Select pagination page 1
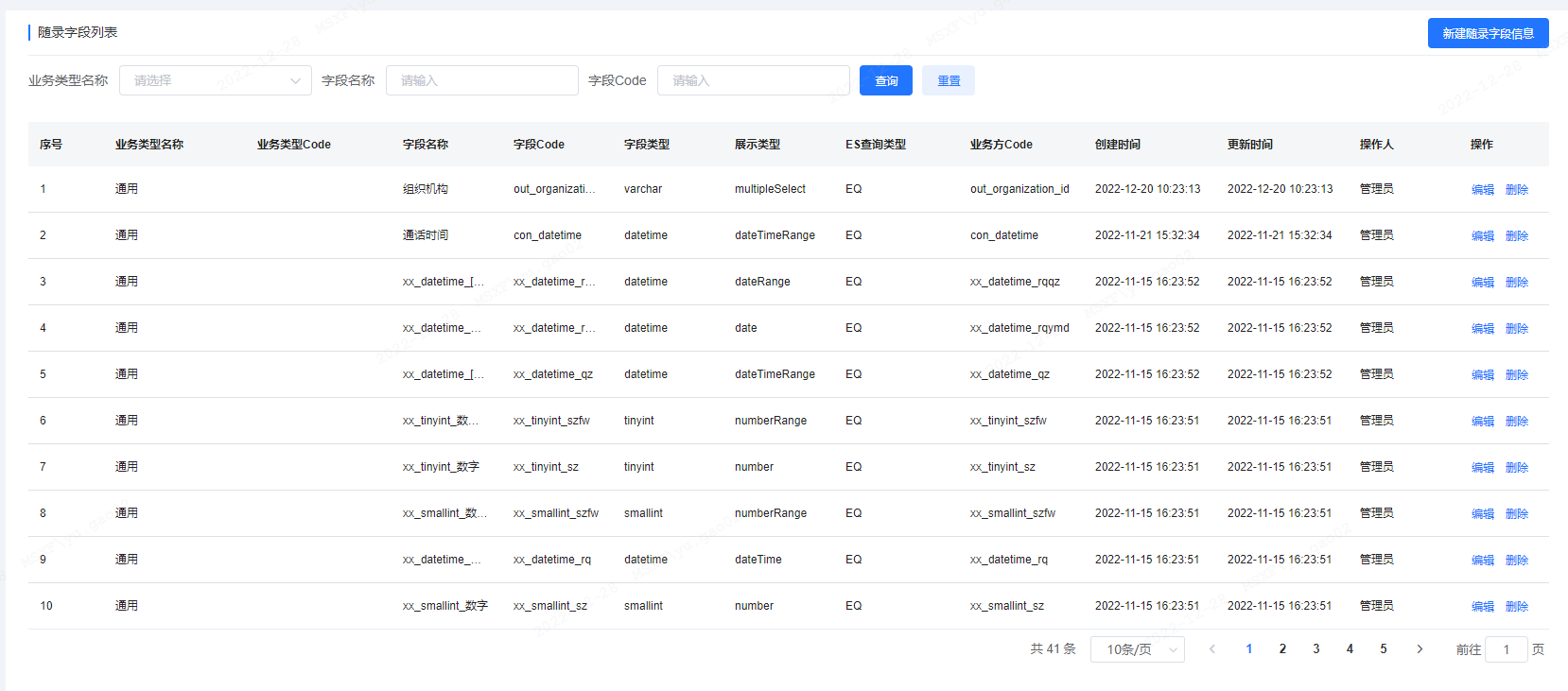 coord(1249,648)
